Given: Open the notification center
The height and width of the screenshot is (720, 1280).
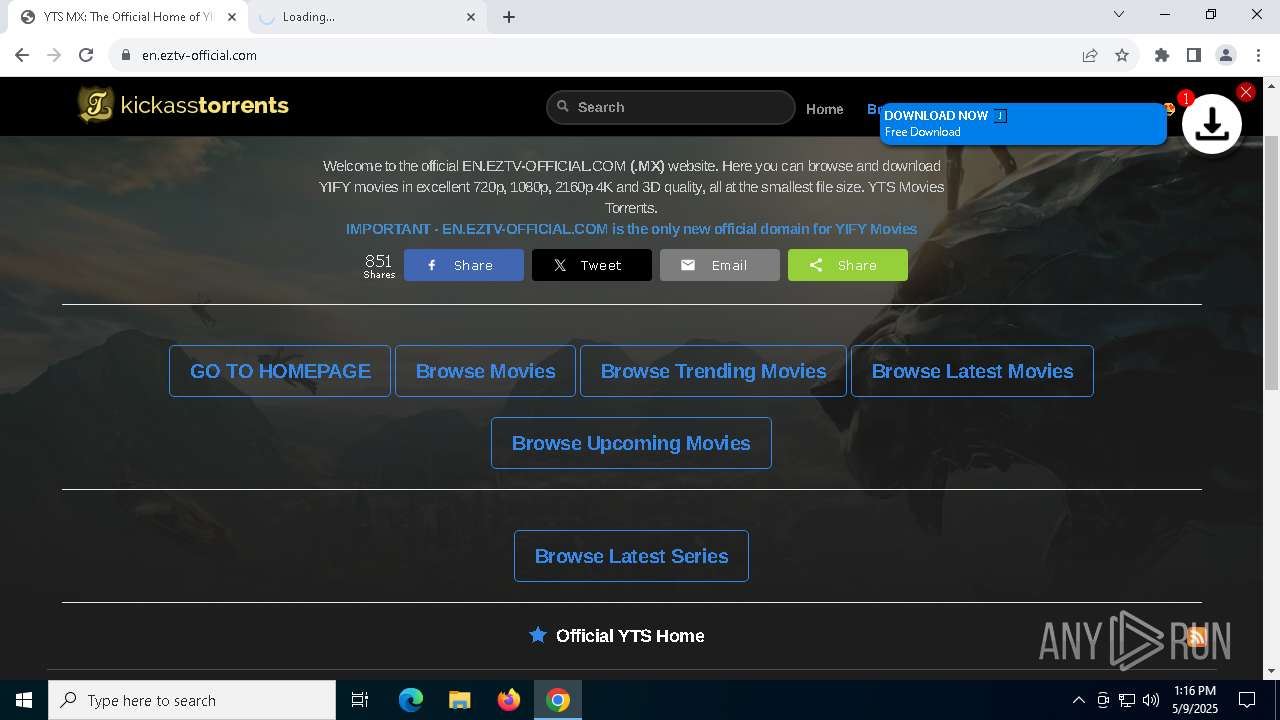Looking at the screenshot, I should coord(1247,700).
